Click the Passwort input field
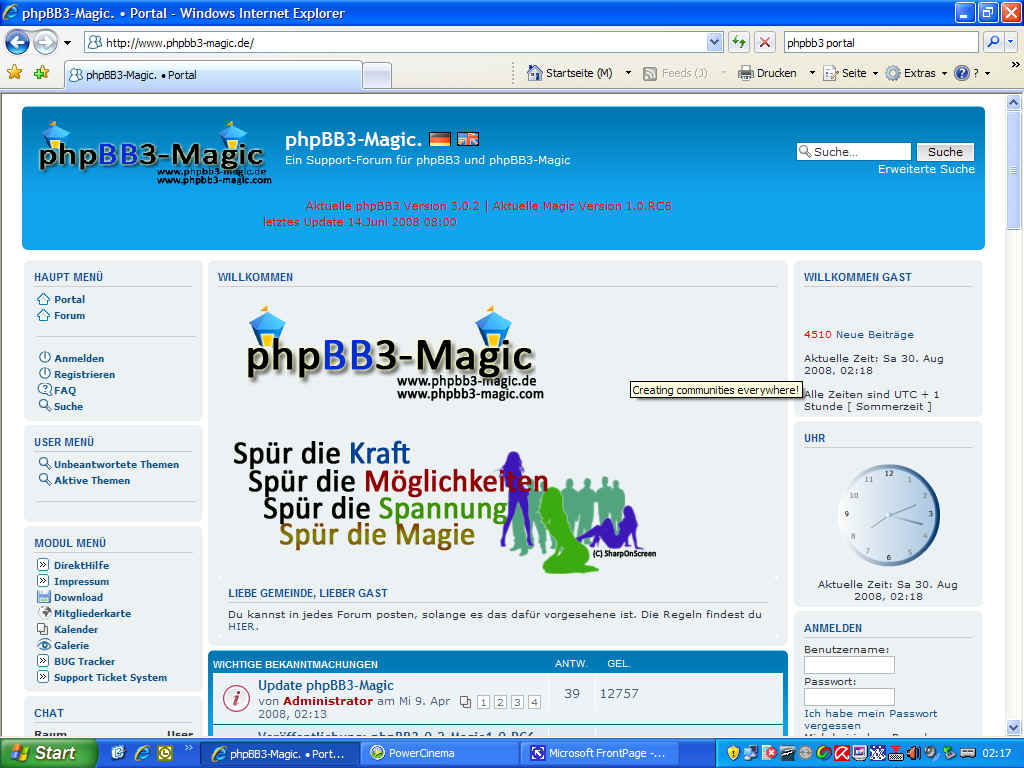This screenshot has width=1024, height=768. (x=849, y=696)
